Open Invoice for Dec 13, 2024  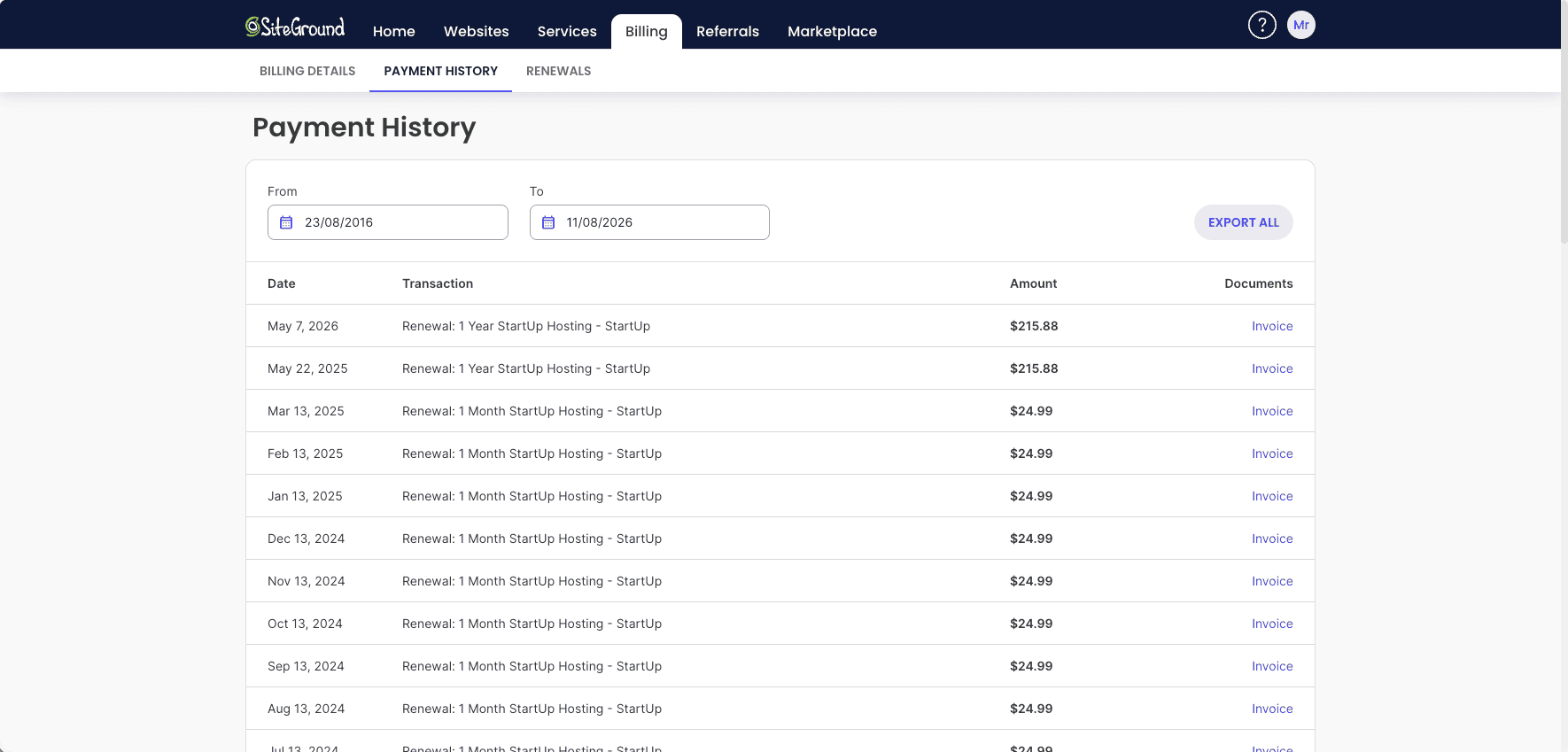[1272, 539]
